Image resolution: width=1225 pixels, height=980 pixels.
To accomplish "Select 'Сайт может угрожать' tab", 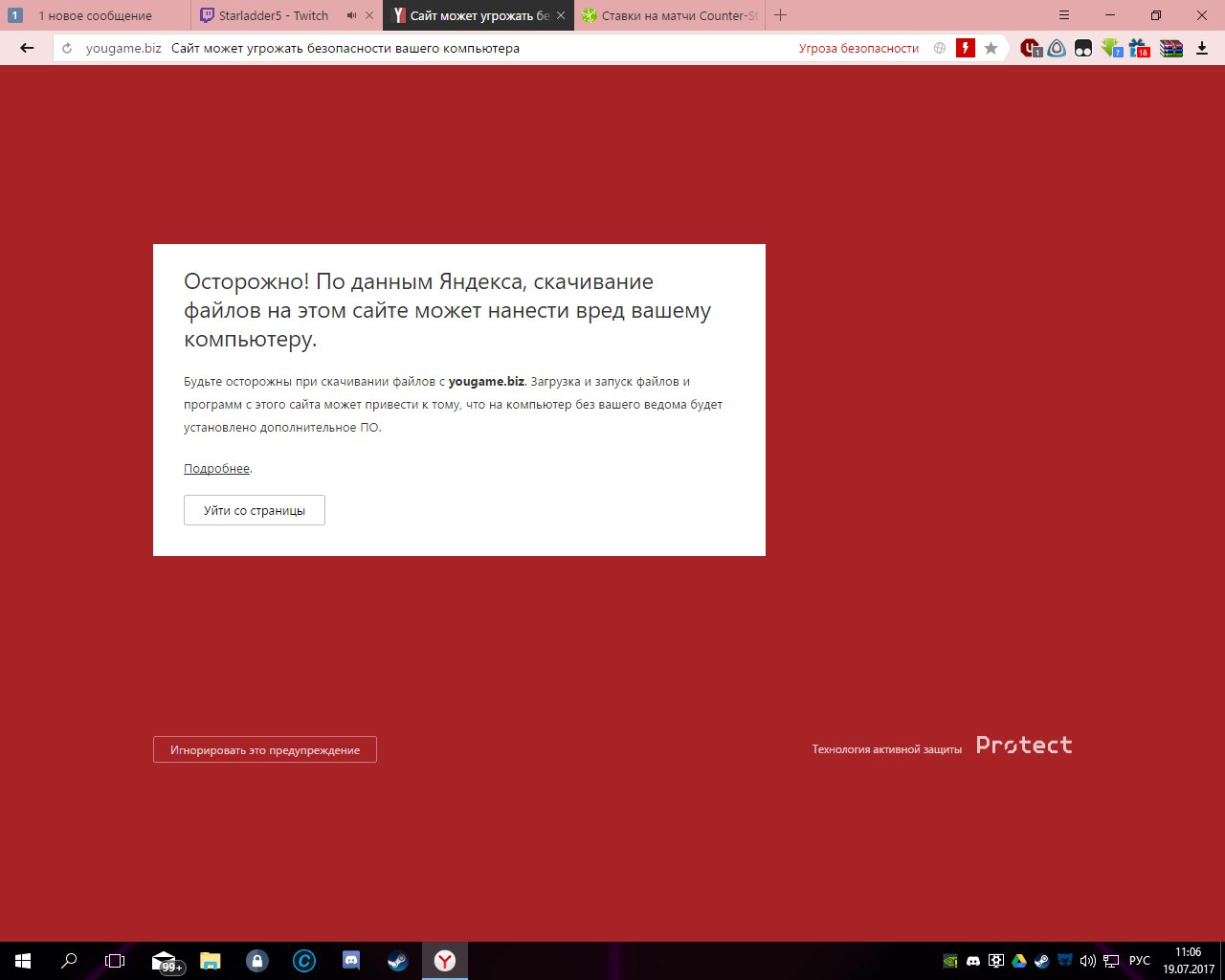I will tap(479, 15).
